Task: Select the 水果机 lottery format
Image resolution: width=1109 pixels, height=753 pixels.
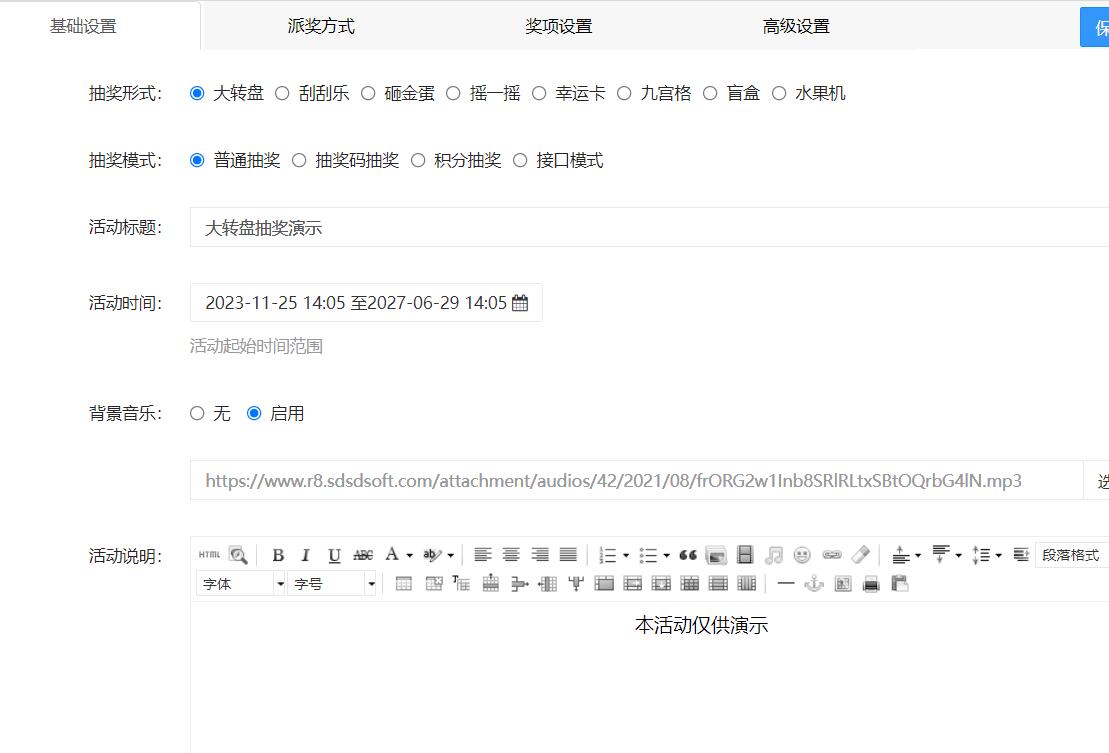Action: point(779,93)
